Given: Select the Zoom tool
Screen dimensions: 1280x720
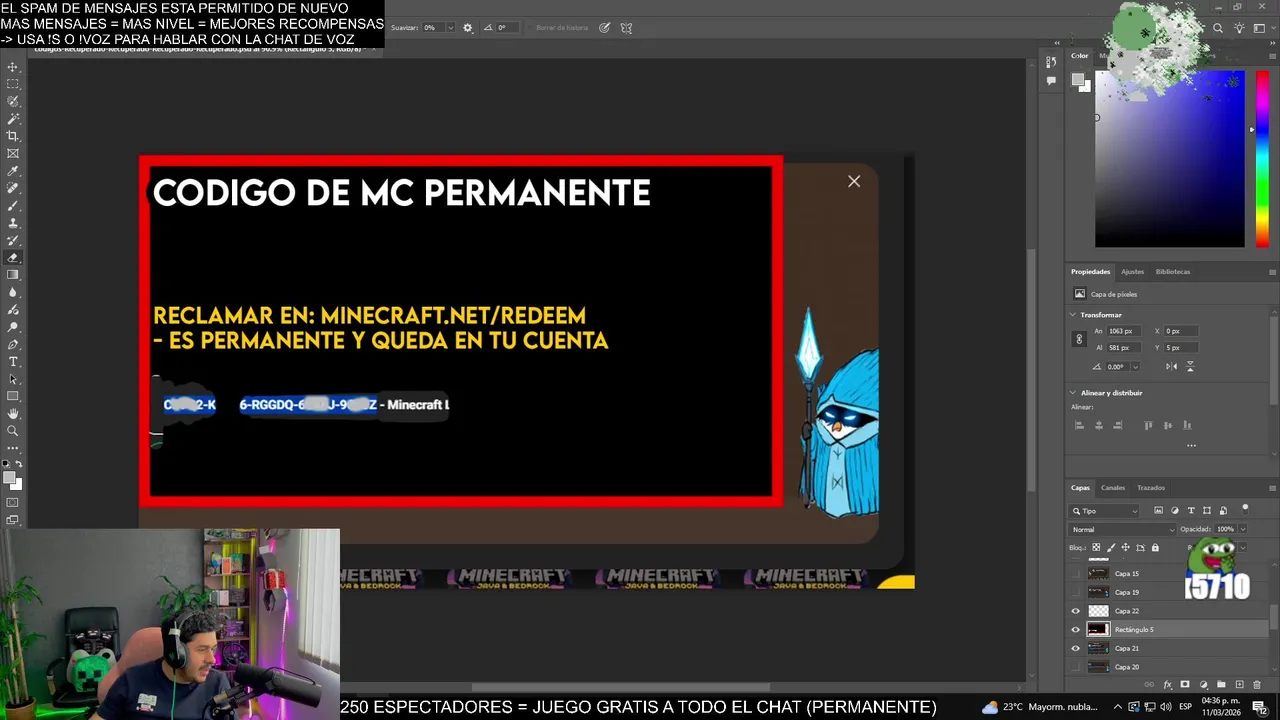Looking at the screenshot, I should (13, 431).
